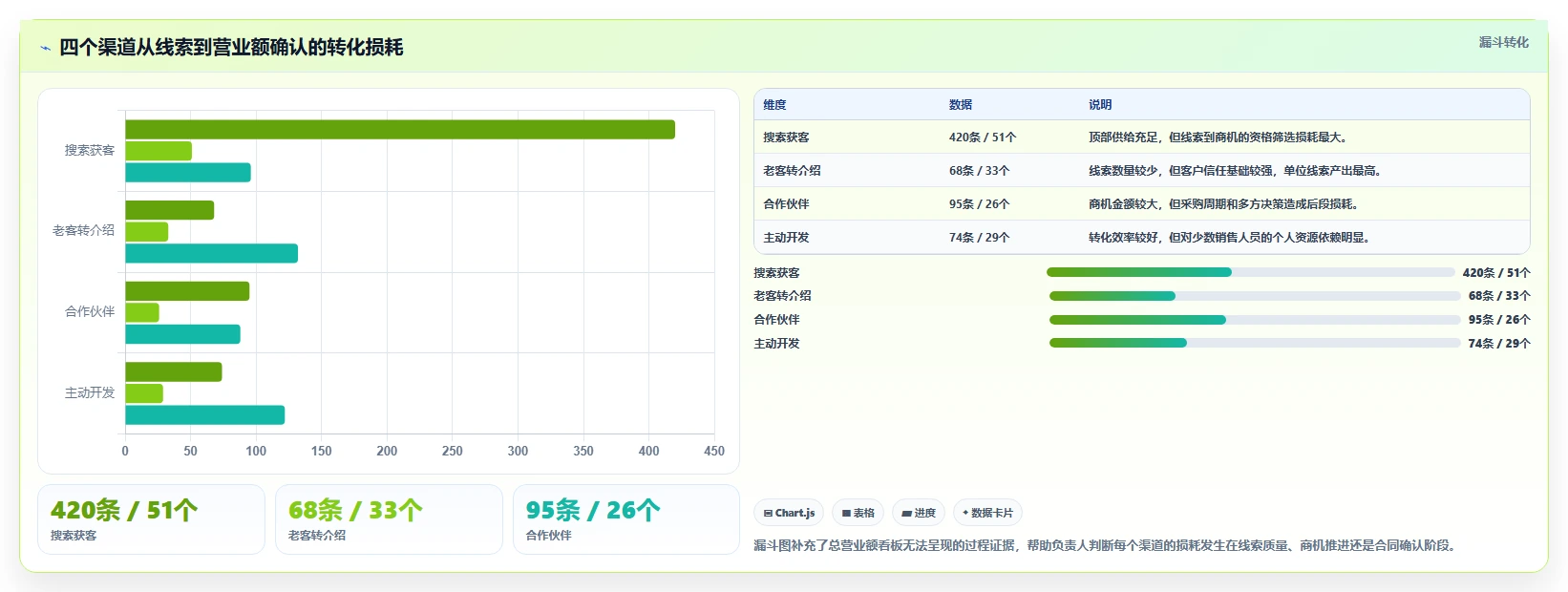Click the 95条 / 26个 progress value
The image size is (1568, 592).
[1499, 320]
